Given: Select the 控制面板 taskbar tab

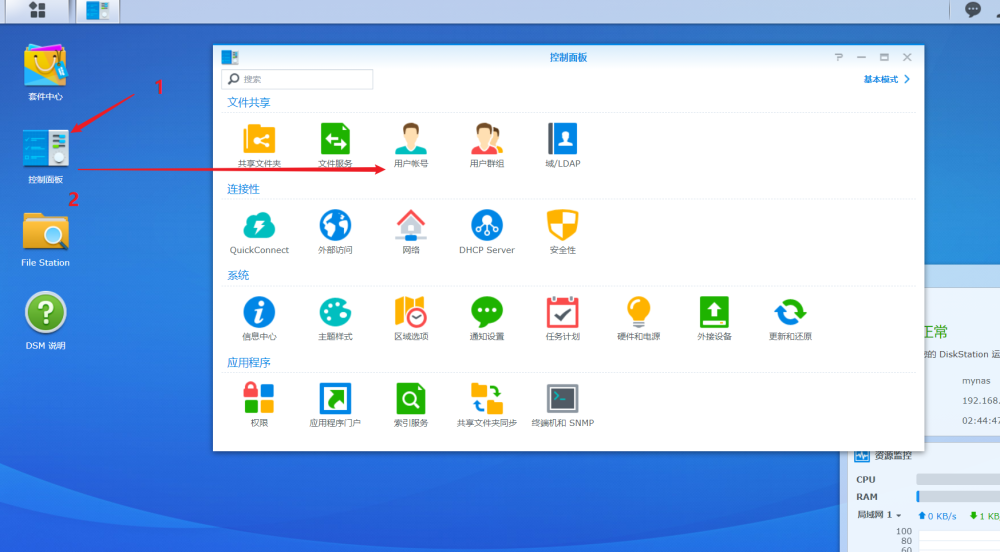Looking at the screenshot, I should click(98, 10).
